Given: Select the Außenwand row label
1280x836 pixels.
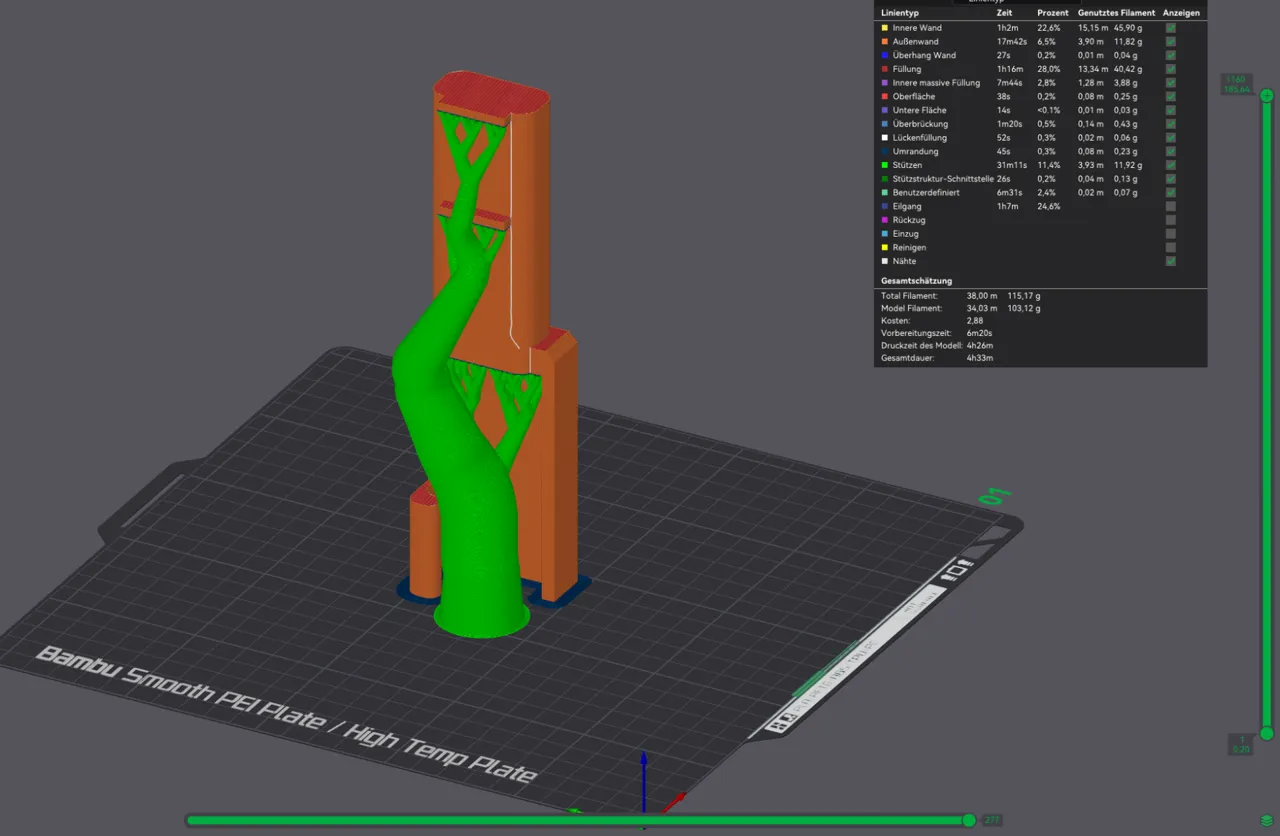Looking at the screenshot, I should pyautogui.click(x=915, y=42).
